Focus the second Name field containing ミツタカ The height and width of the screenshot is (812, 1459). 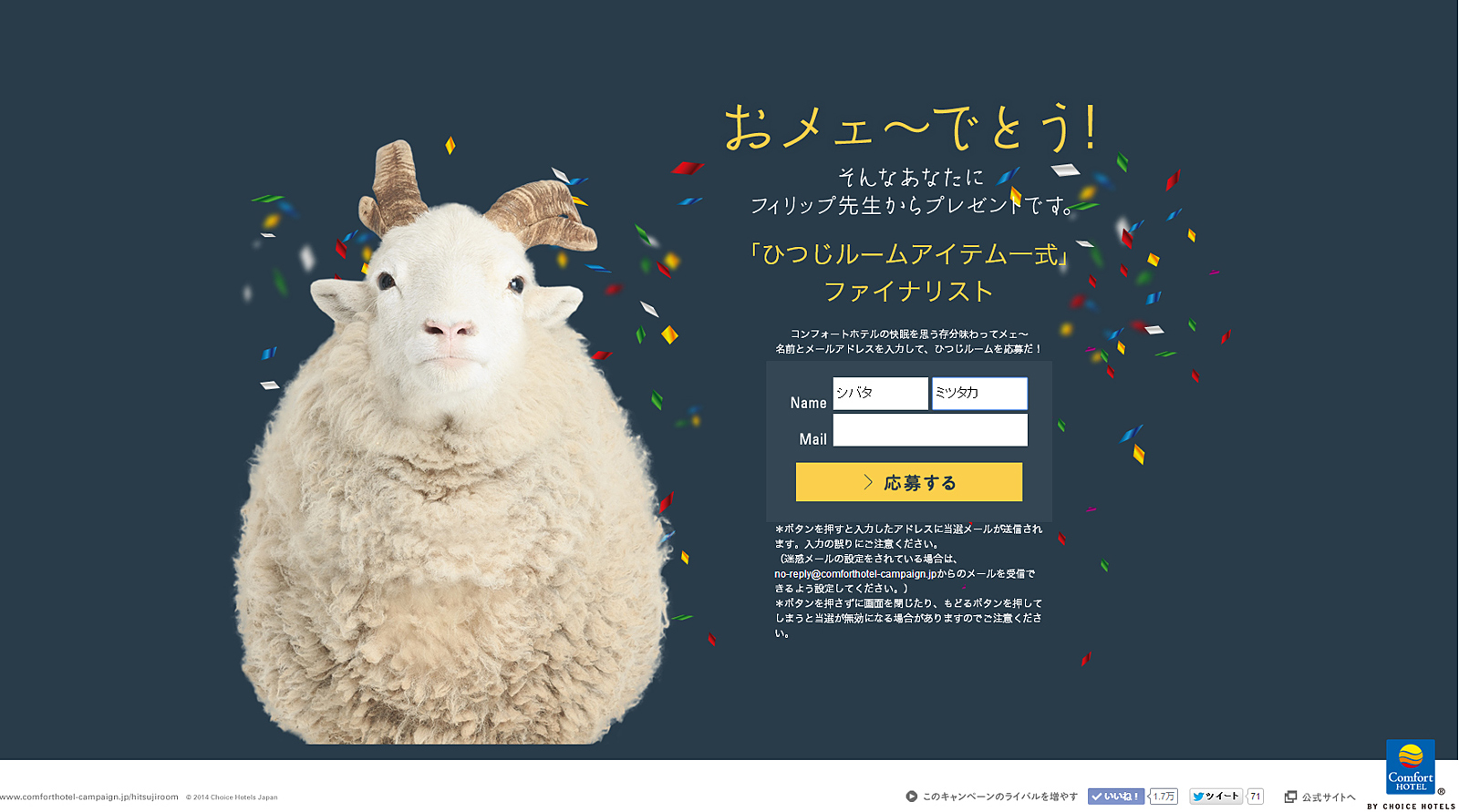pos(979,394)
